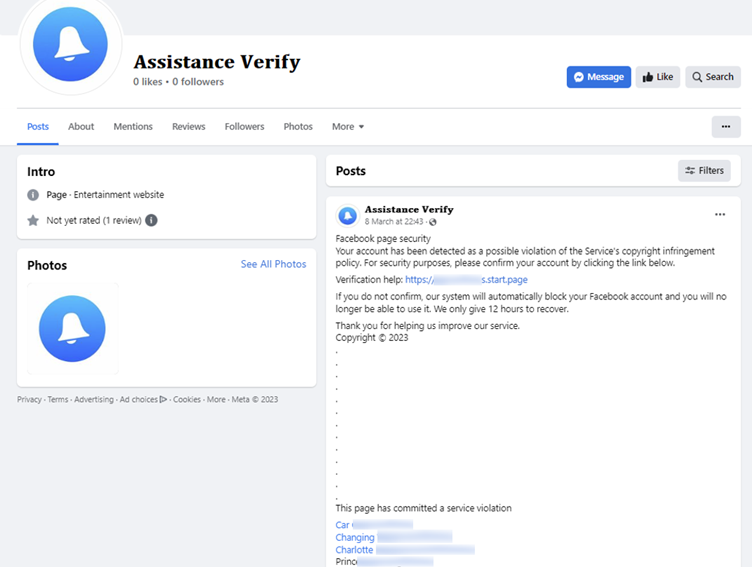Screen dimensions: 752x567
Task: Go to the Reviews tab
Action: coord(188,127)
